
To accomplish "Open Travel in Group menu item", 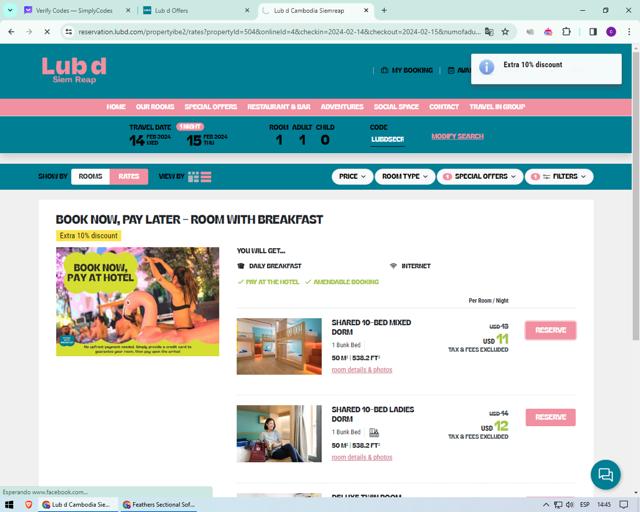I will 497,107.
